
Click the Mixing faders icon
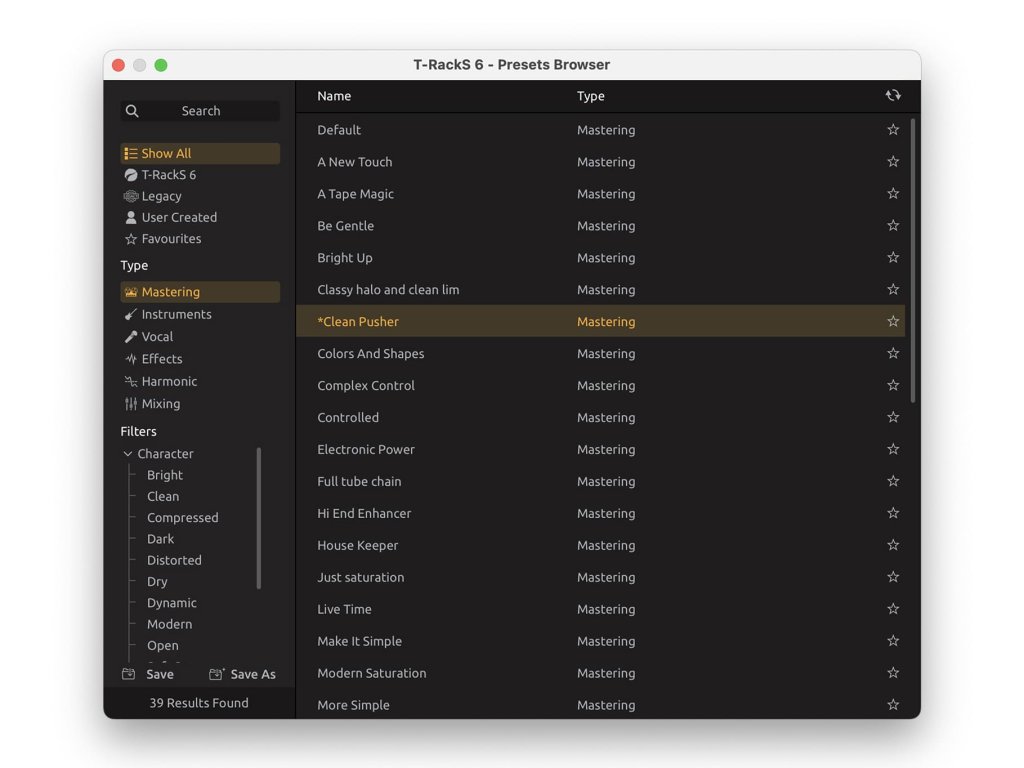(131, 404)
